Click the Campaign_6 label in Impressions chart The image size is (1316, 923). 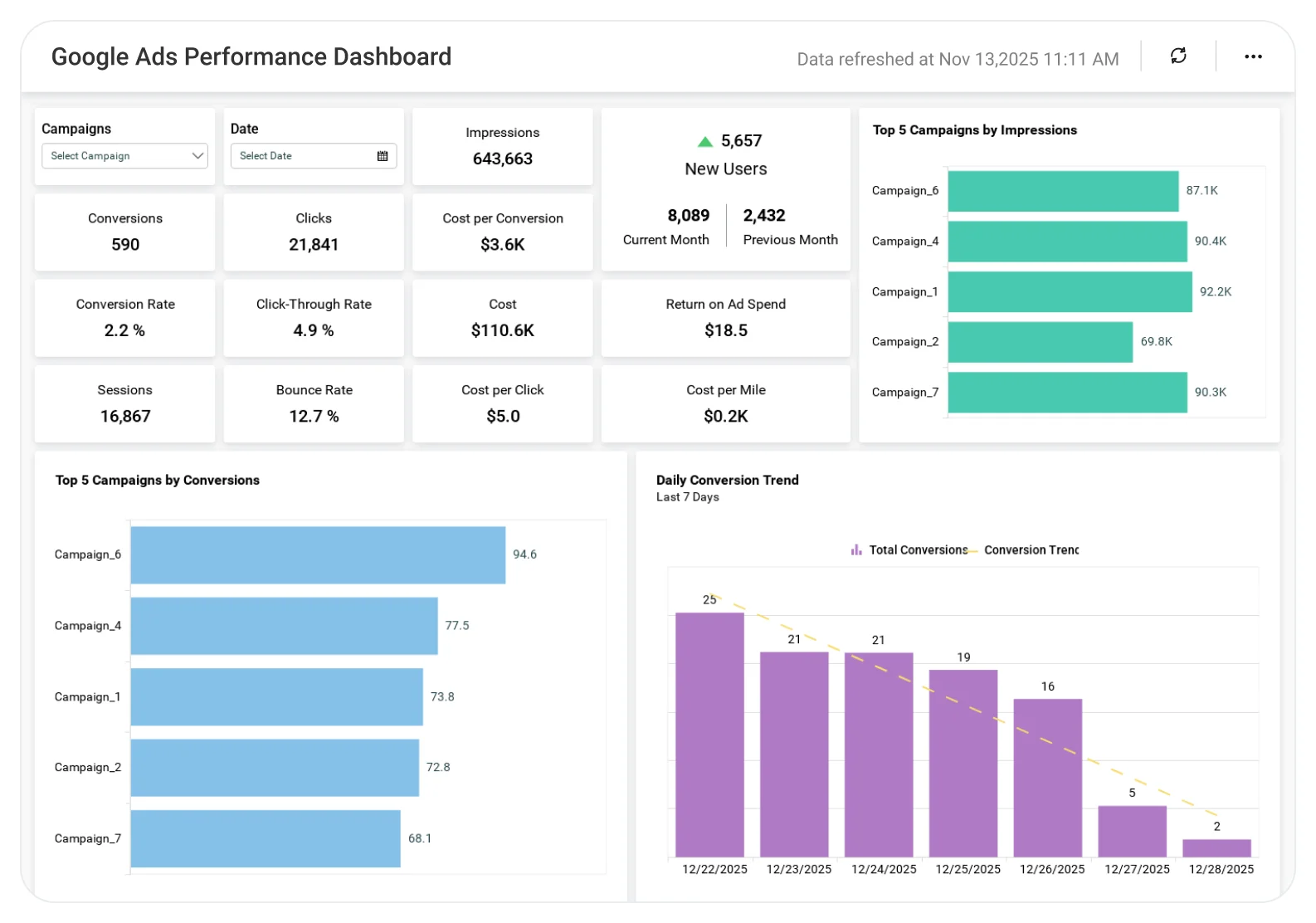[x=905, y=191]
